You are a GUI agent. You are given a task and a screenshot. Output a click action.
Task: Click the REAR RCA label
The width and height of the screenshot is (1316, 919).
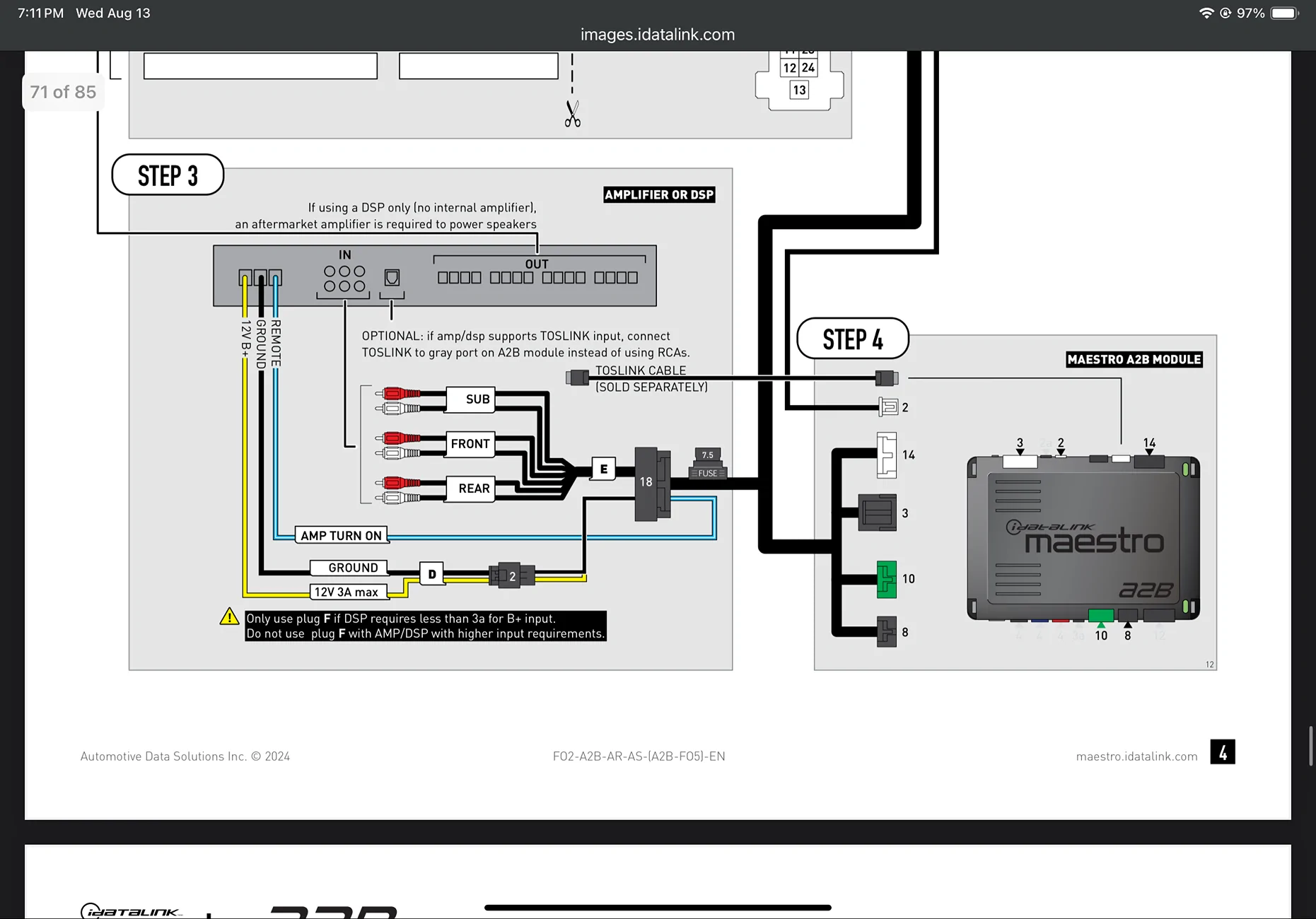tap(470, 488)
